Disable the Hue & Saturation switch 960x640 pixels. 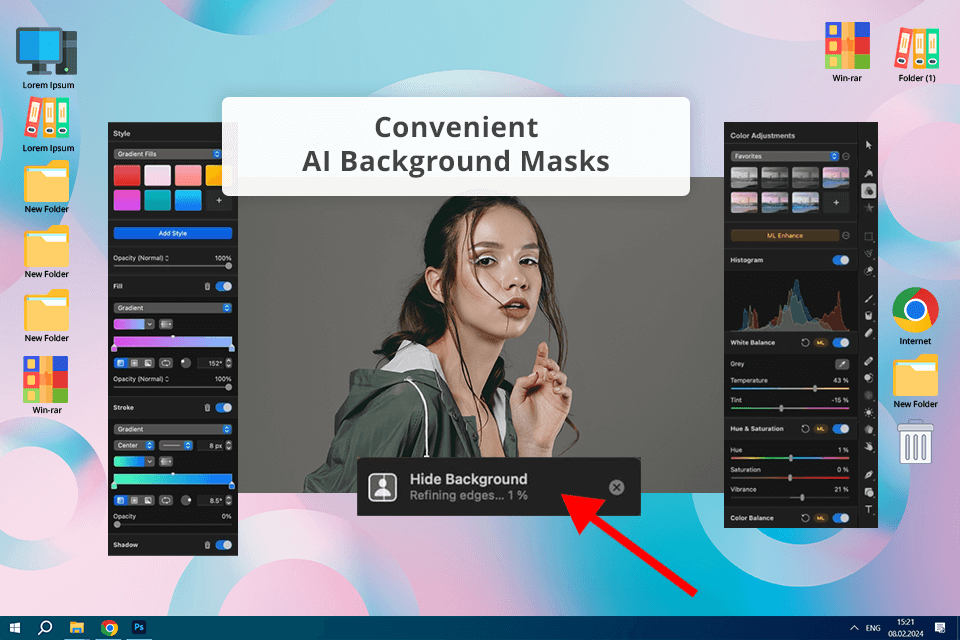tap(841, 429)
